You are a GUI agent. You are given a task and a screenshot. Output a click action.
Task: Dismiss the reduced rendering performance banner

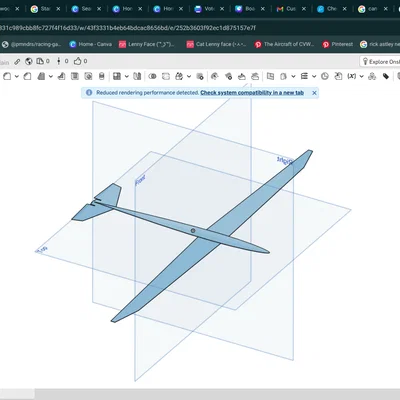coord(314,93)
